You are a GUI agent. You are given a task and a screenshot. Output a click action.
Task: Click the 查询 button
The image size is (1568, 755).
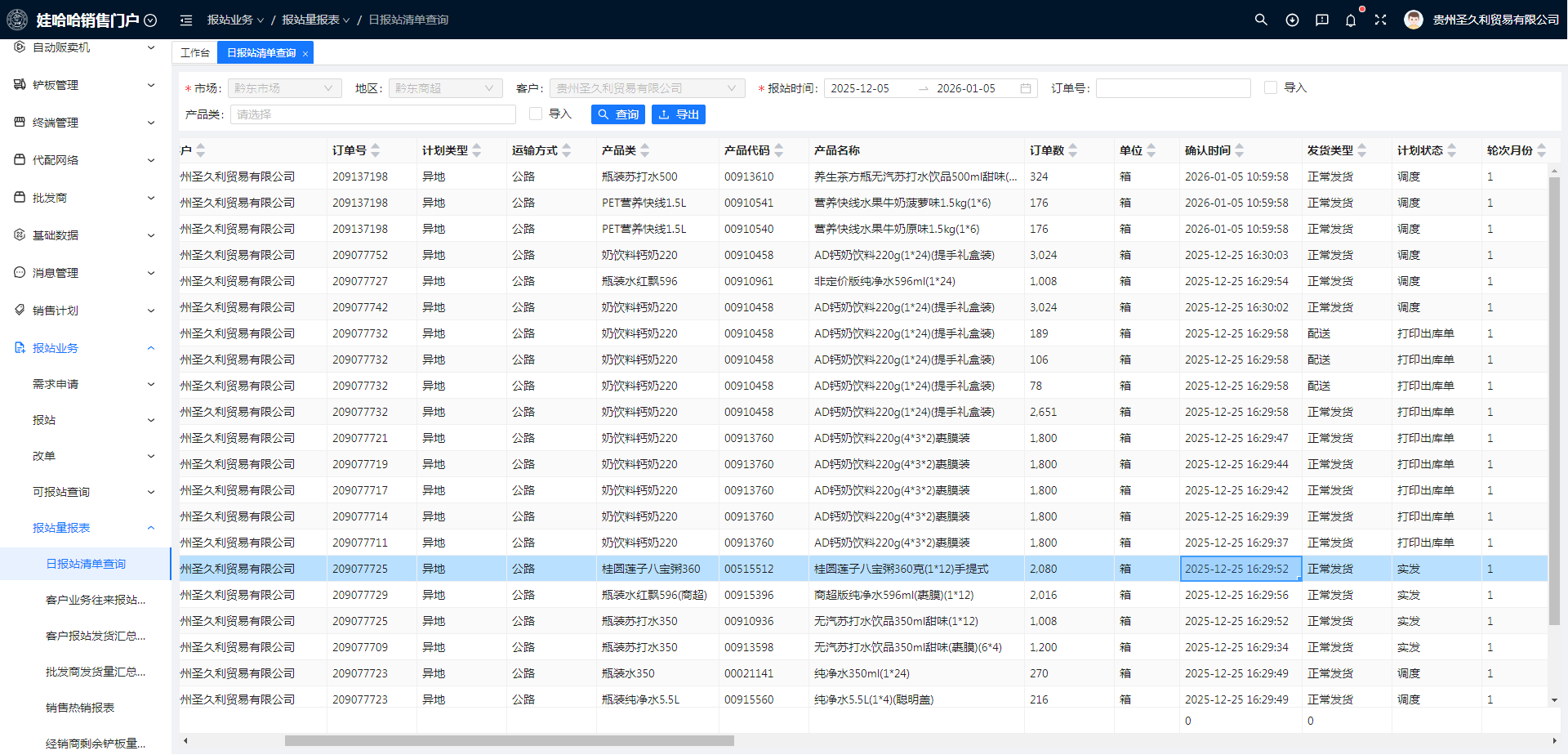[x=618, y=114]
